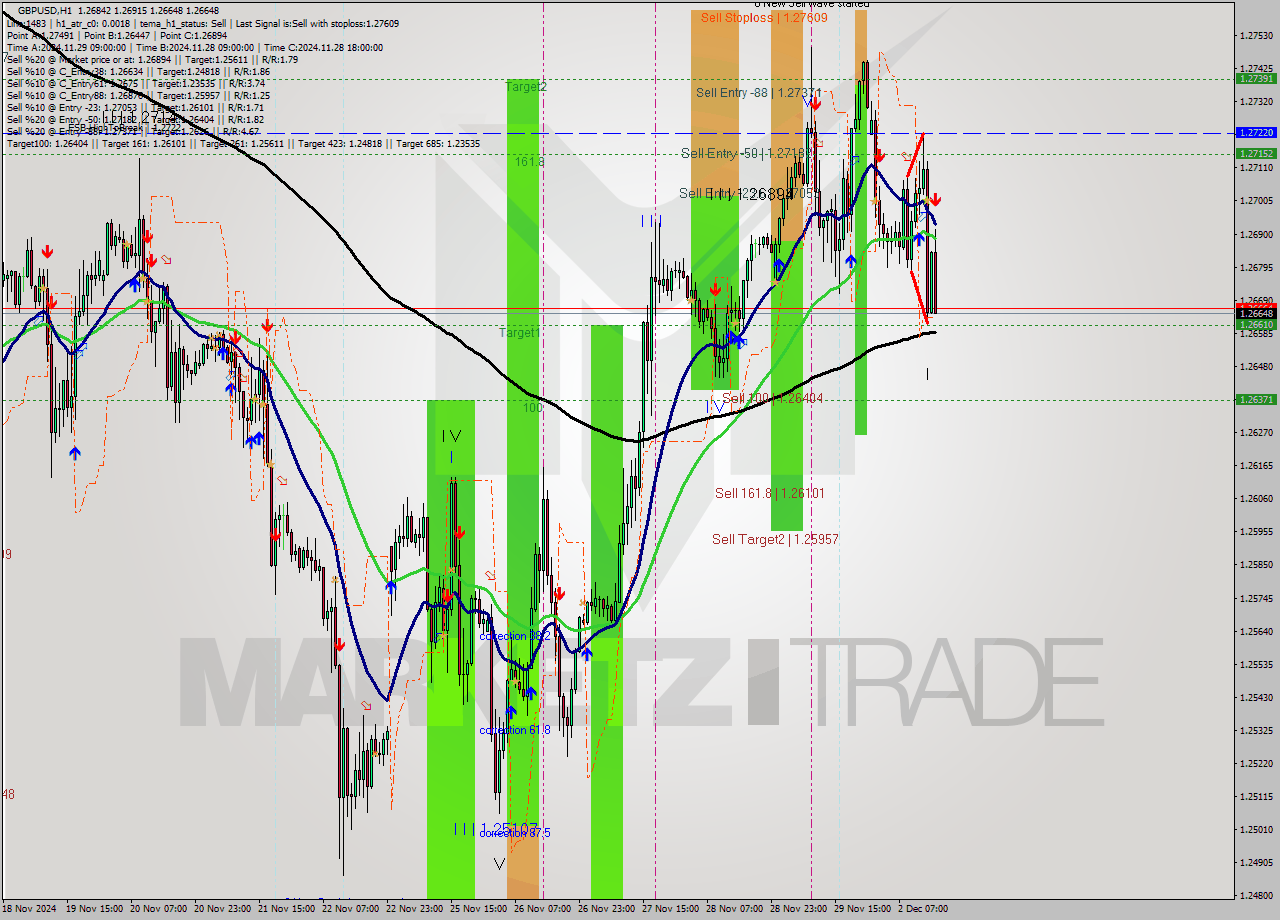This screenshot has height=920, width=1280.
Task: Click the 'correction 38.2' label
Action: click(514, 636)
